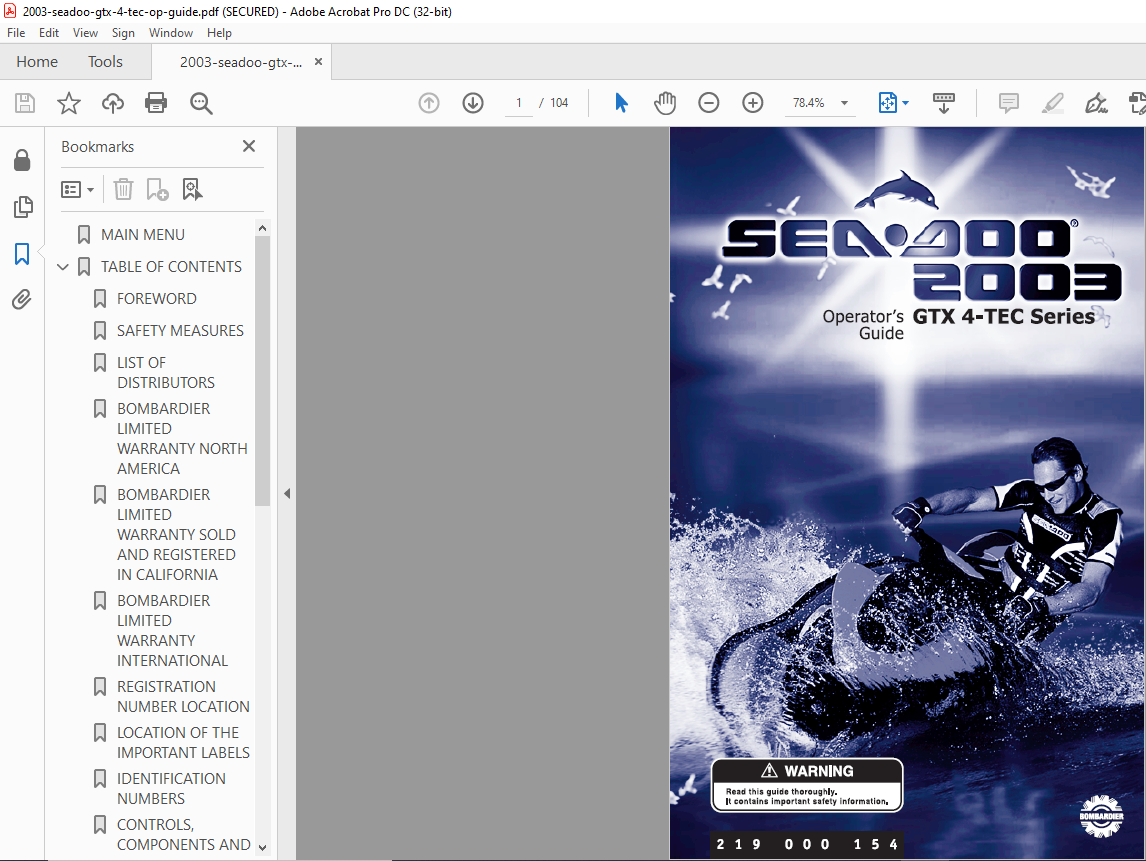Delete the selected bookmark trash icon
Image resolution: width=1146 pixels, height=861 pixels.
[x=124, y=189]
